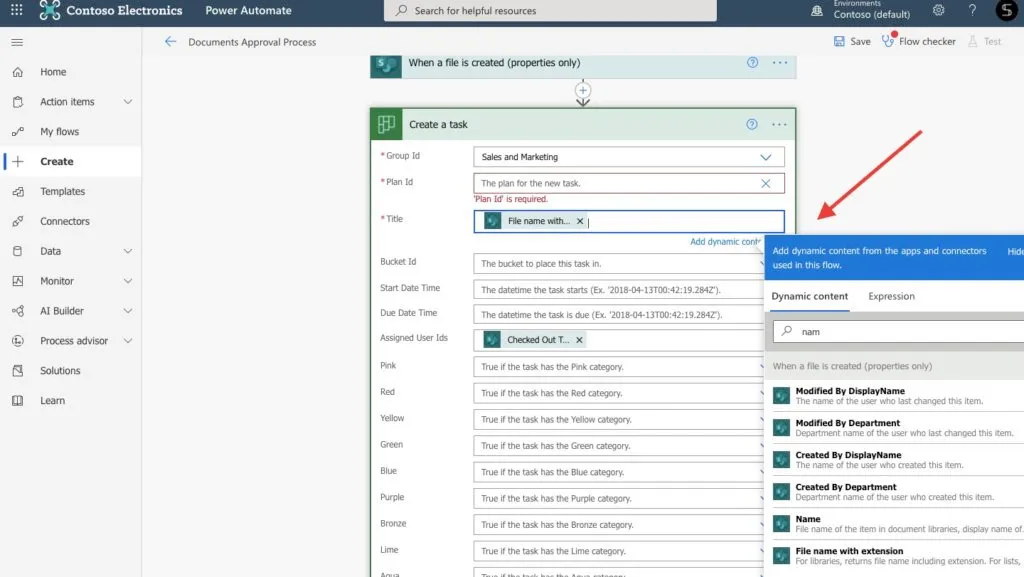This screenshot has height=577, width=1024.
Task: Click the Bucket Id field
Action: [x=618, y=264]
